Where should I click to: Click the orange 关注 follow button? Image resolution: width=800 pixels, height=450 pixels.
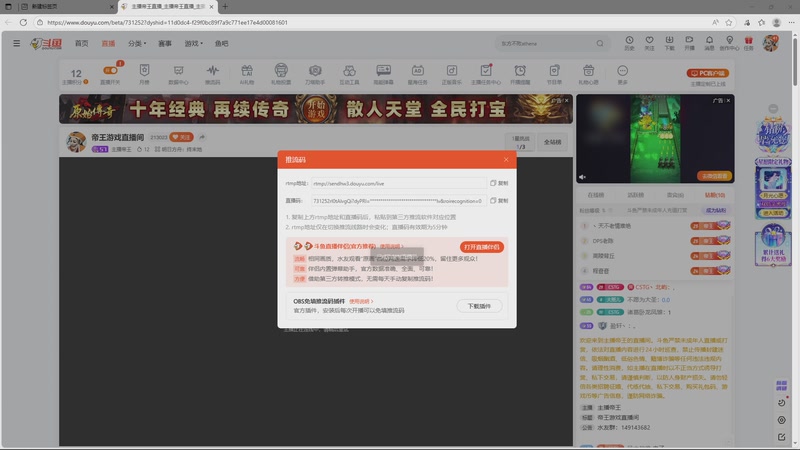click(181, 137)
